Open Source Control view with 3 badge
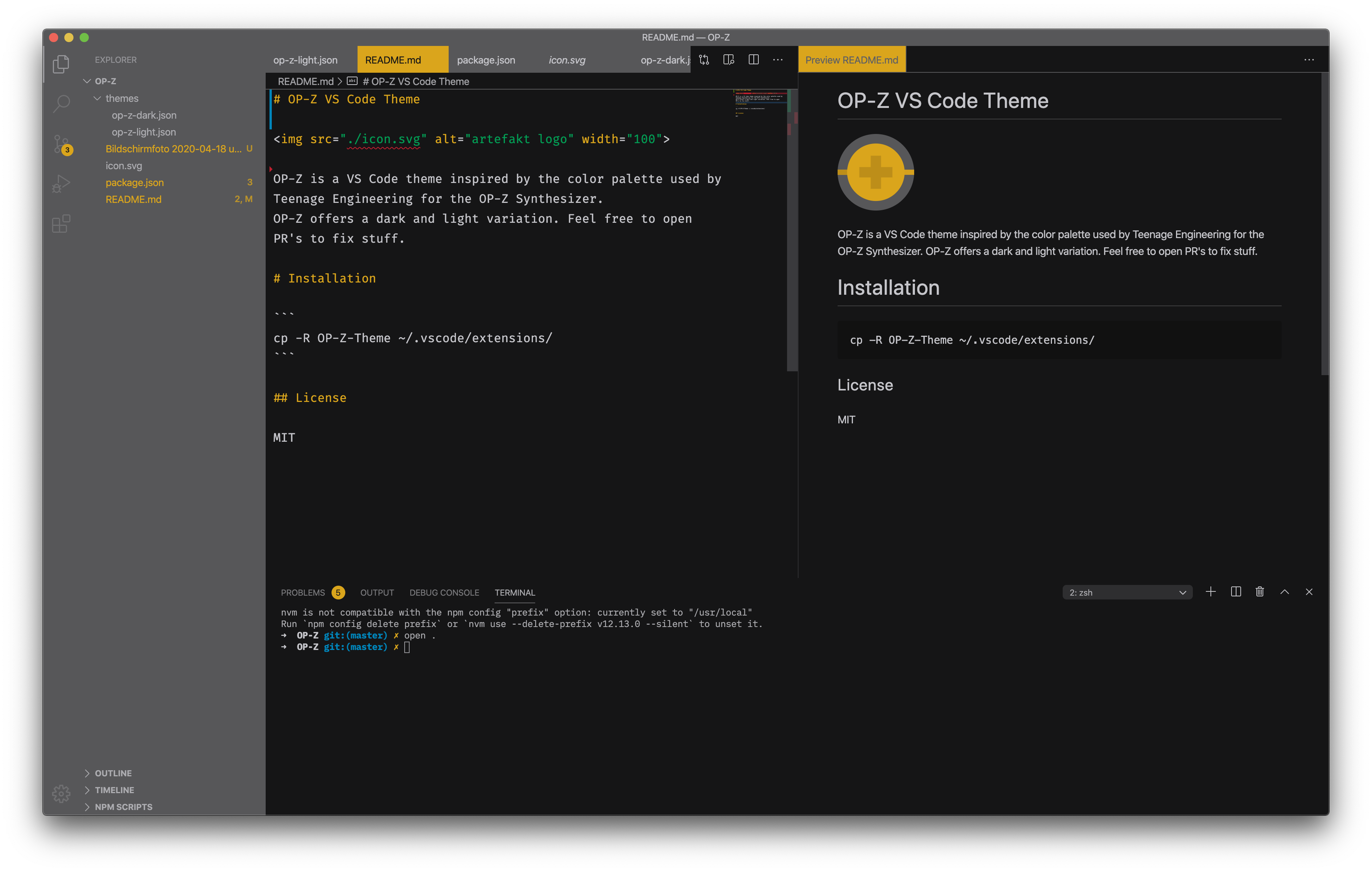Image resolution: width=1372 pixels, height=872 pixels. [x=61, y=144]
